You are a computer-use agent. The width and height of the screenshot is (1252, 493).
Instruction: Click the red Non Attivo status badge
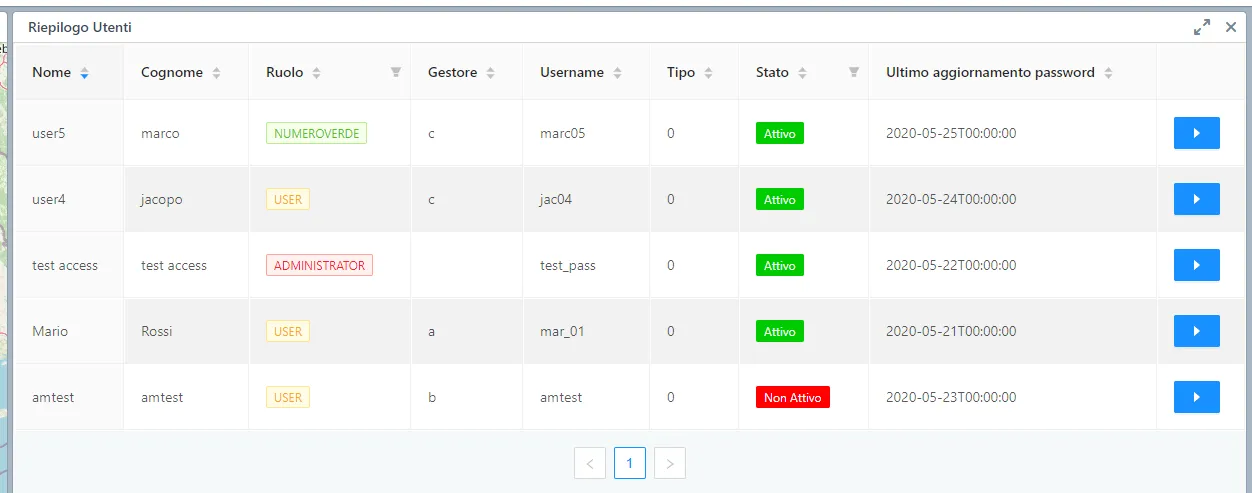click(x=793, y=397)
